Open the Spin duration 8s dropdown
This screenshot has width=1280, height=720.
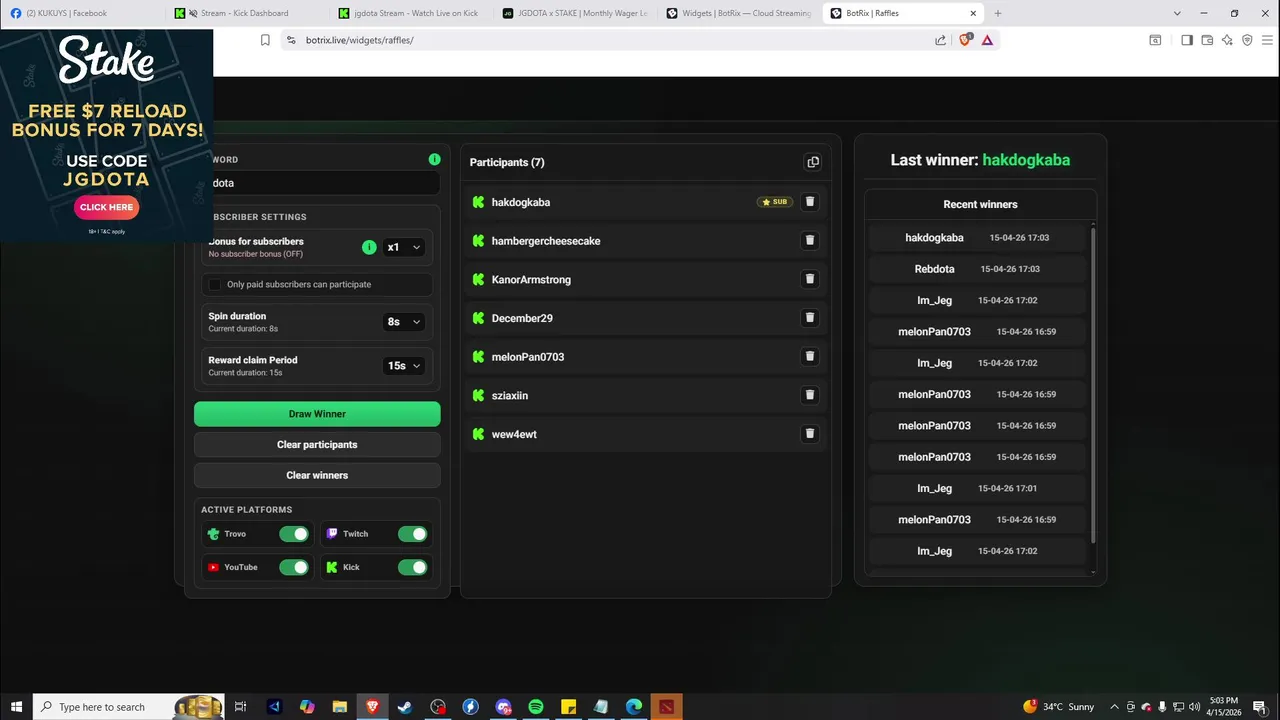404,322
